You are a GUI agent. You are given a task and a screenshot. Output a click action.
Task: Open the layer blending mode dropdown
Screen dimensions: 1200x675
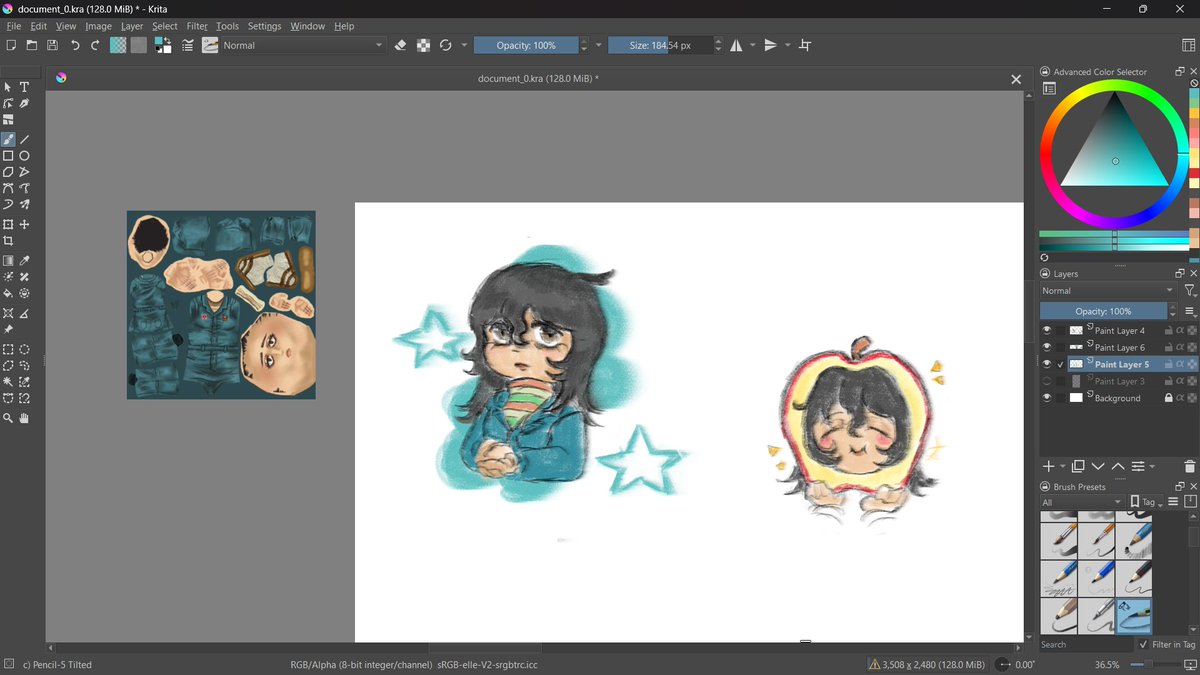(1108, 290)
